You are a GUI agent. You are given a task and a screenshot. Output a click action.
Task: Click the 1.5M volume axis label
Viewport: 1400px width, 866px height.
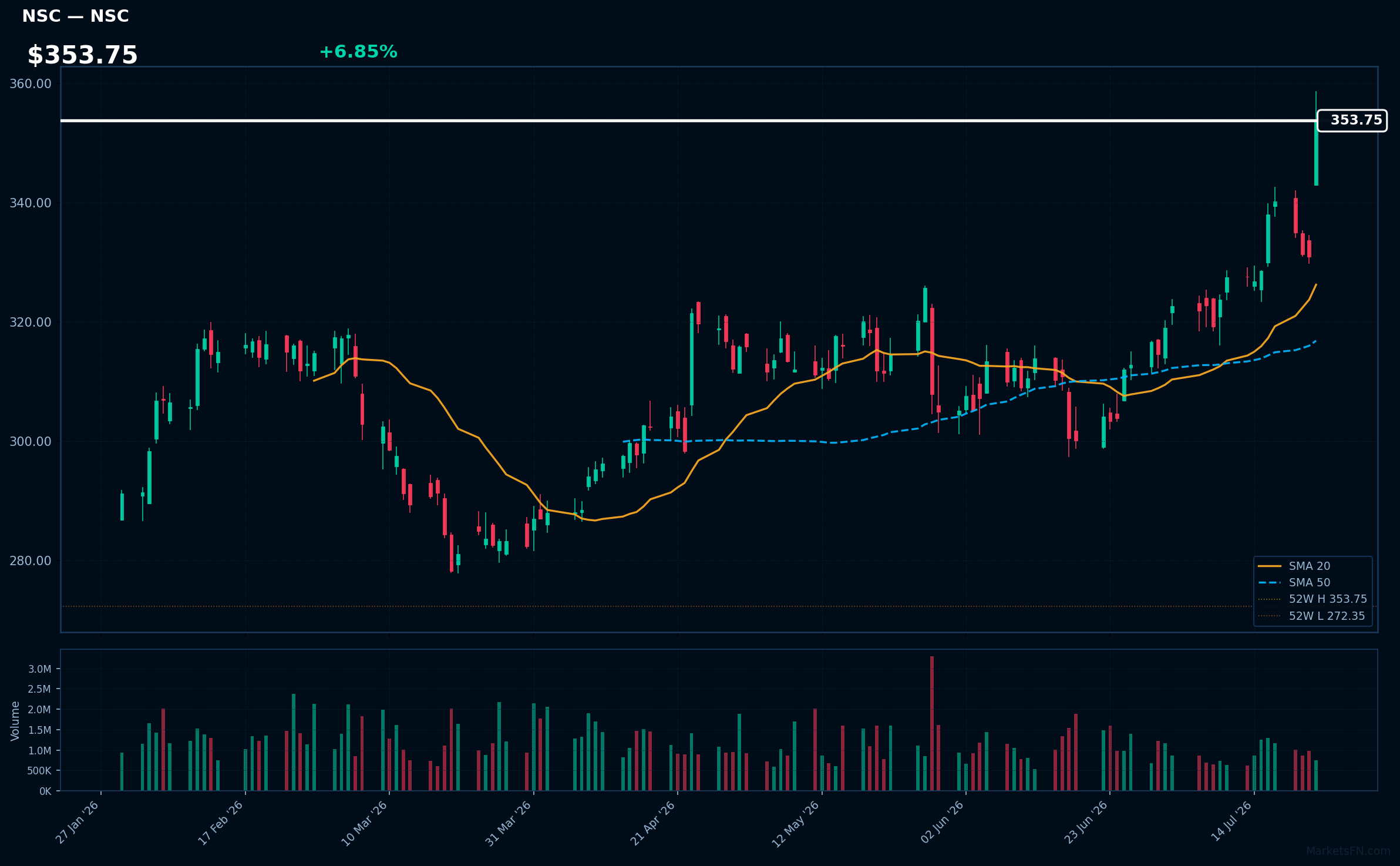click(x=40, y=730)
